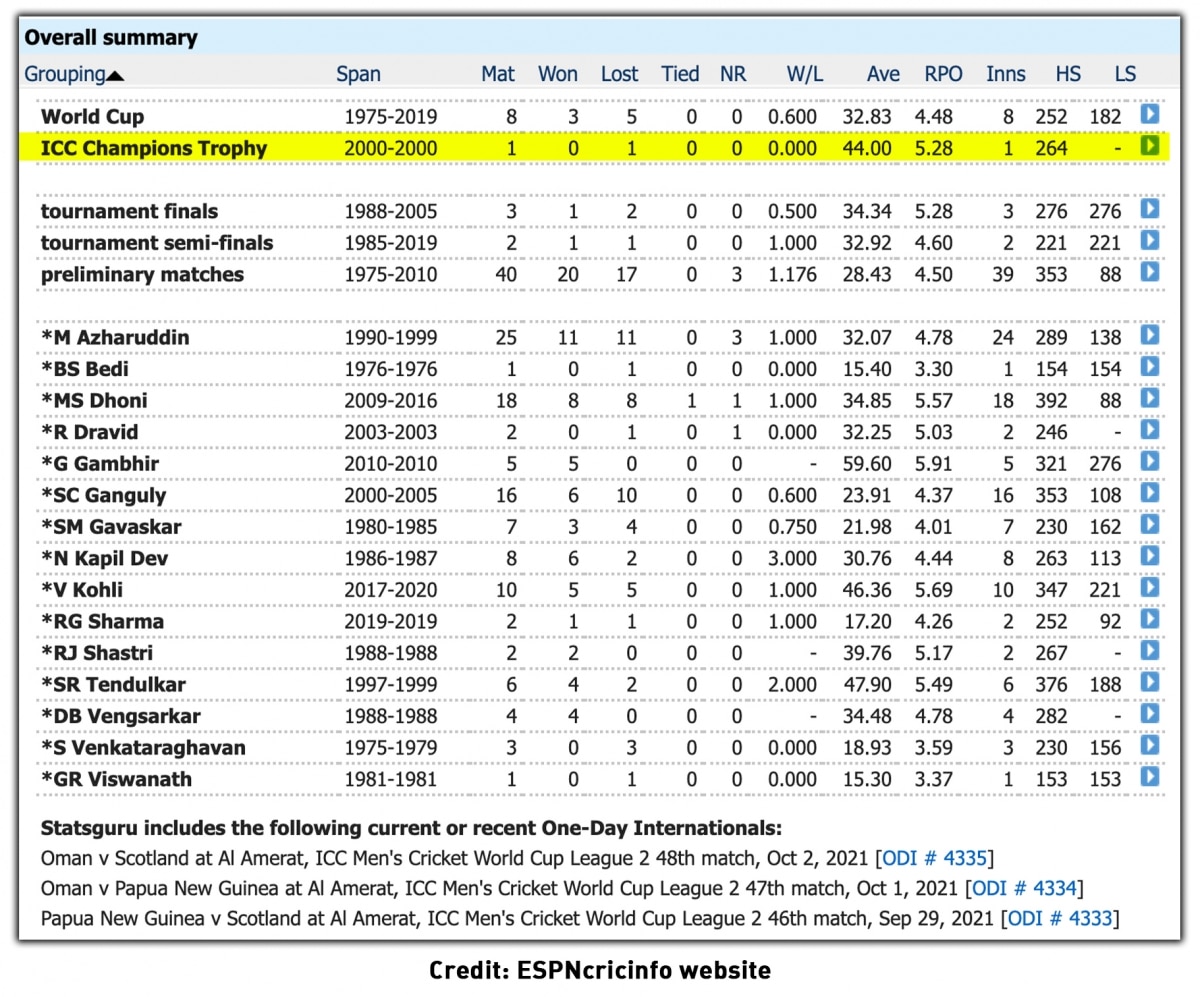Sort table by W/L ratio header

click(x=802, y=74)
